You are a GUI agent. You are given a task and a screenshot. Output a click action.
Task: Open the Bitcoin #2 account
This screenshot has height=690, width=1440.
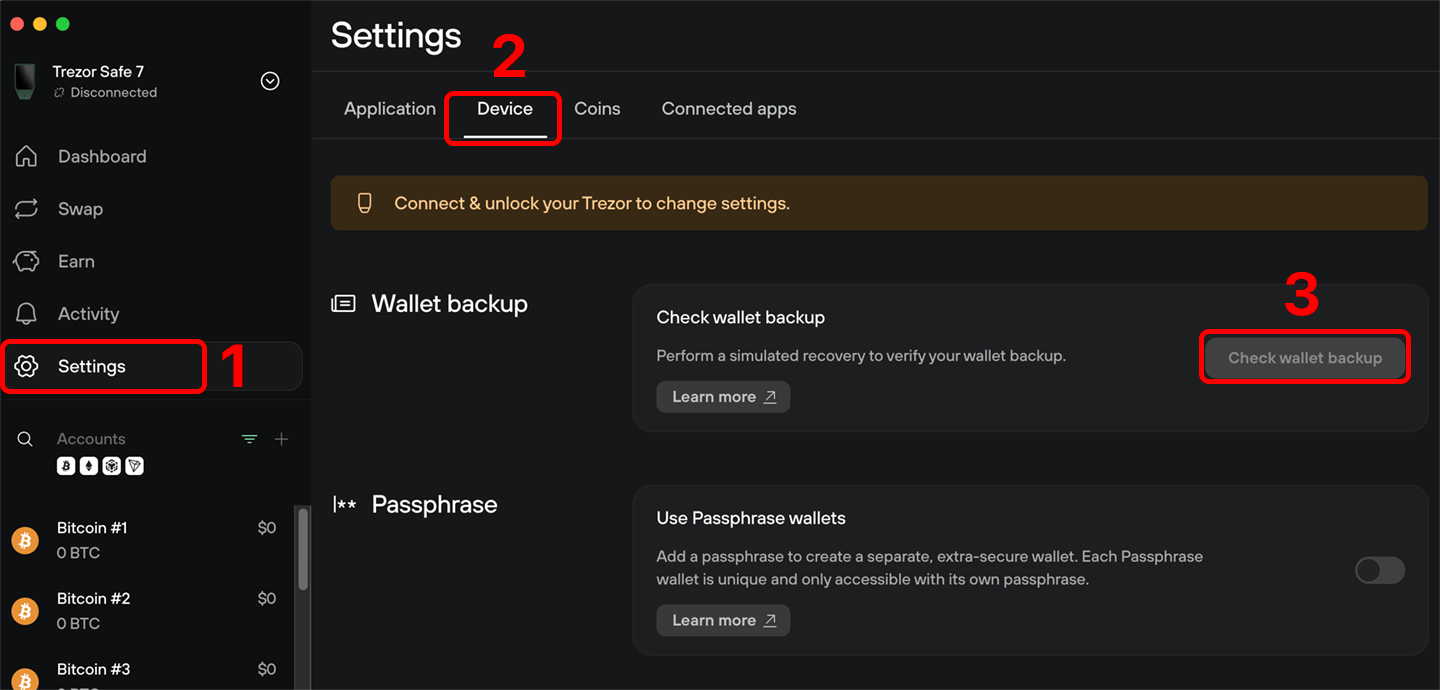click(x=147, y=611)
